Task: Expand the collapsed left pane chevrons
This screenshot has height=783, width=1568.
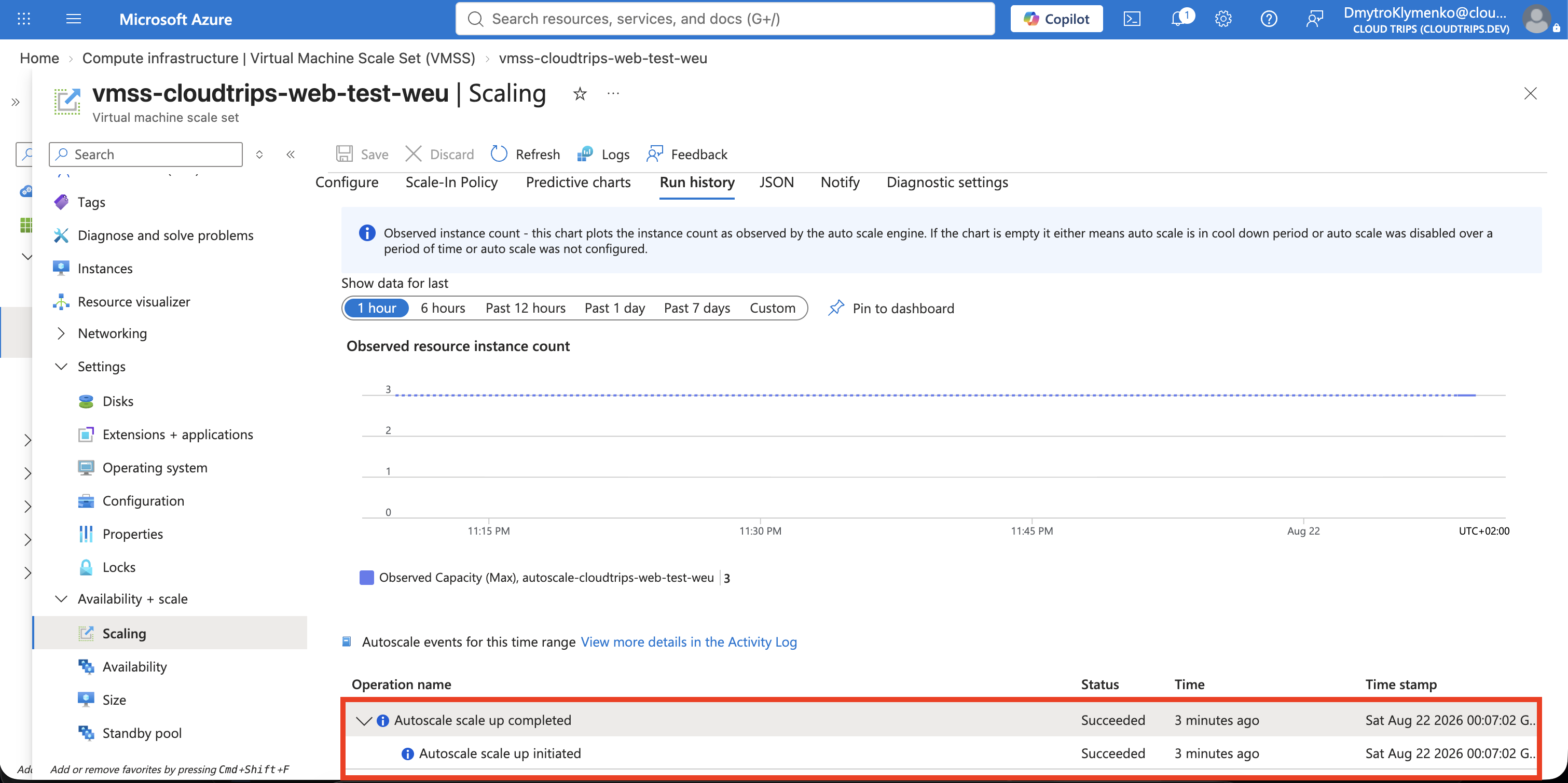Action: click(x=16, y=102)
